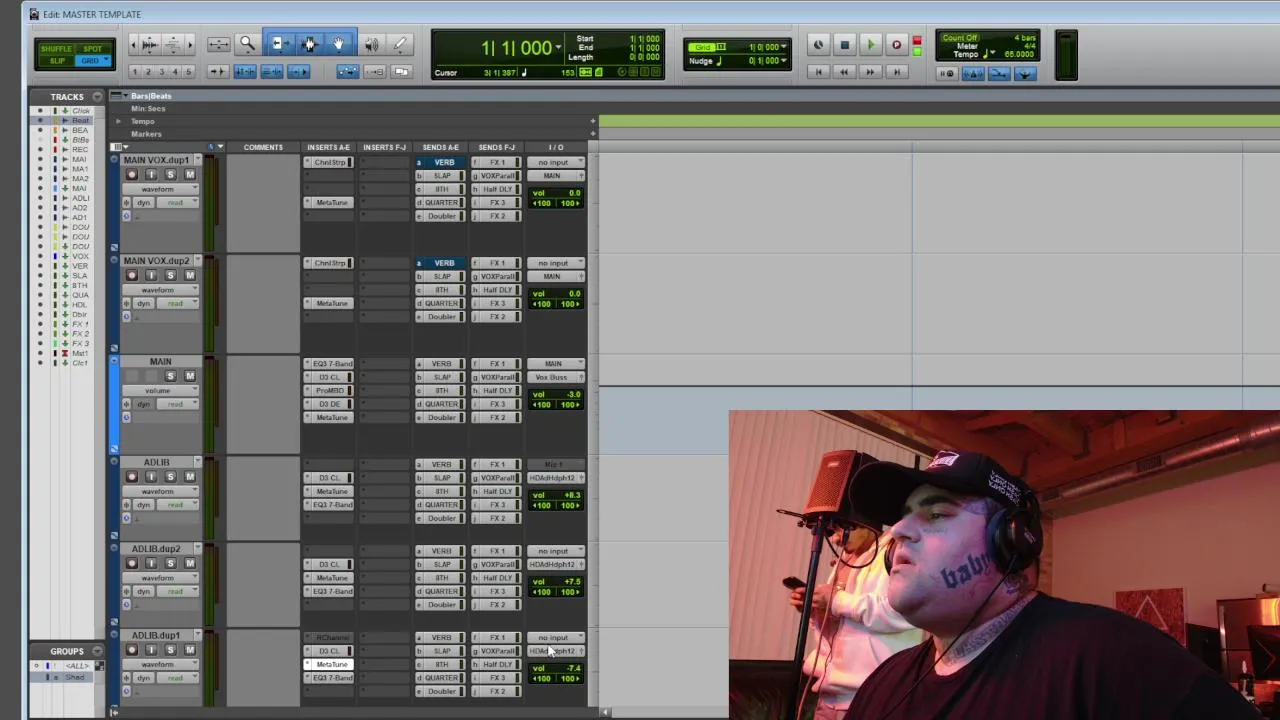Open MAIN VOX.dup1 waveform view selector

click(x=160, y=189)
